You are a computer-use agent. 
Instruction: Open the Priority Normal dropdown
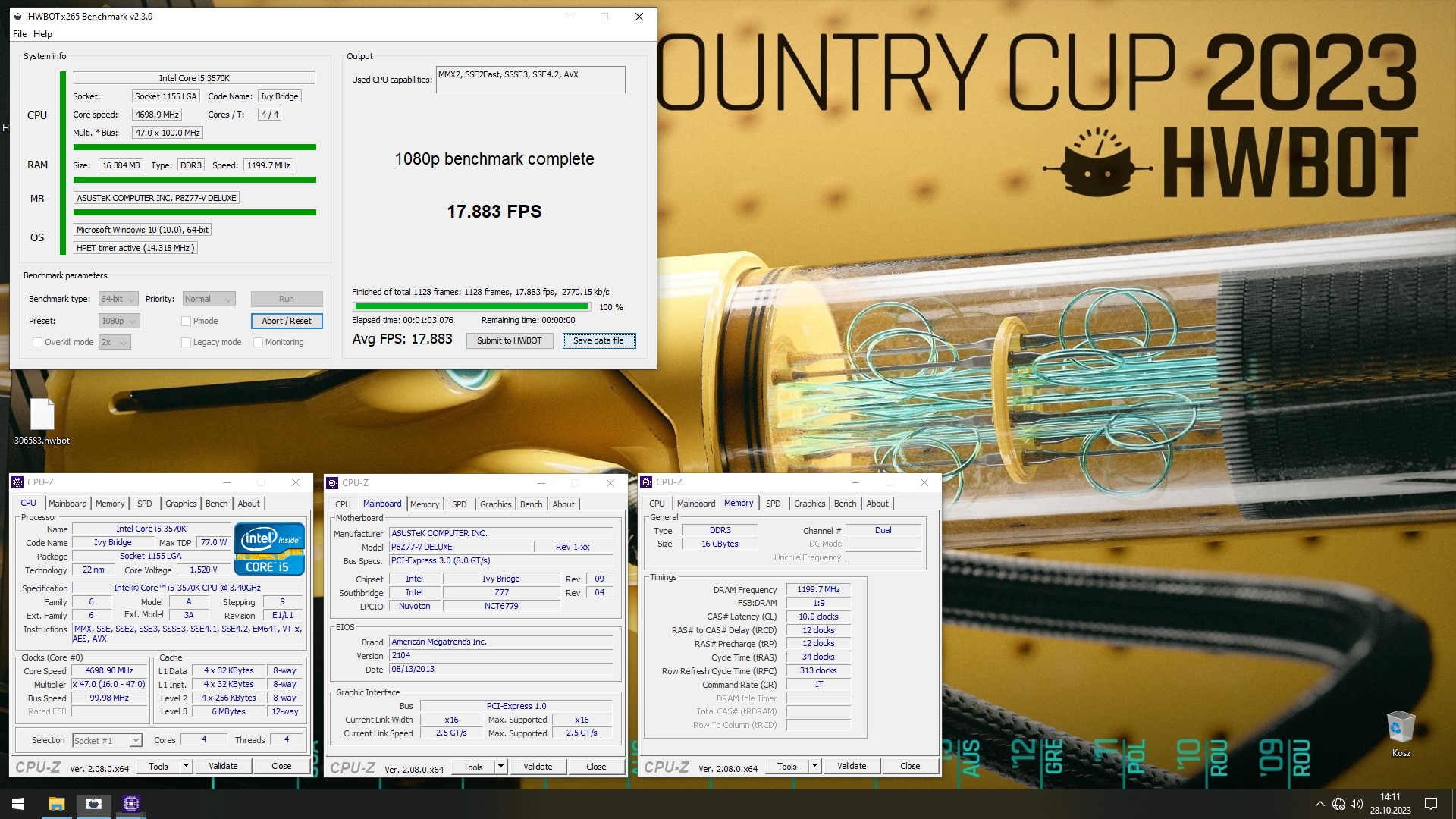209,299
